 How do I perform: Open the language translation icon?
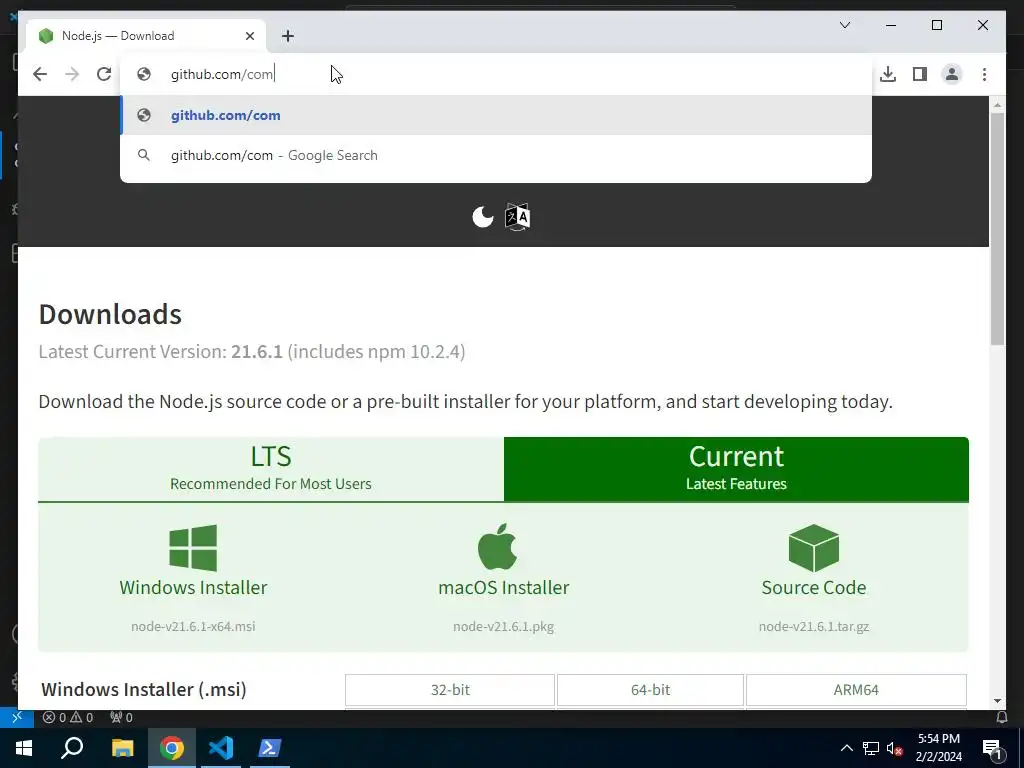(x=517, y=217)
